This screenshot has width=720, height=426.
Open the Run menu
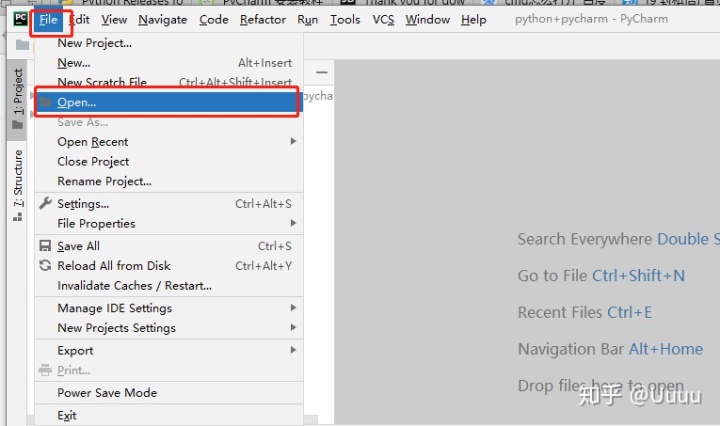tap(307, 20)
